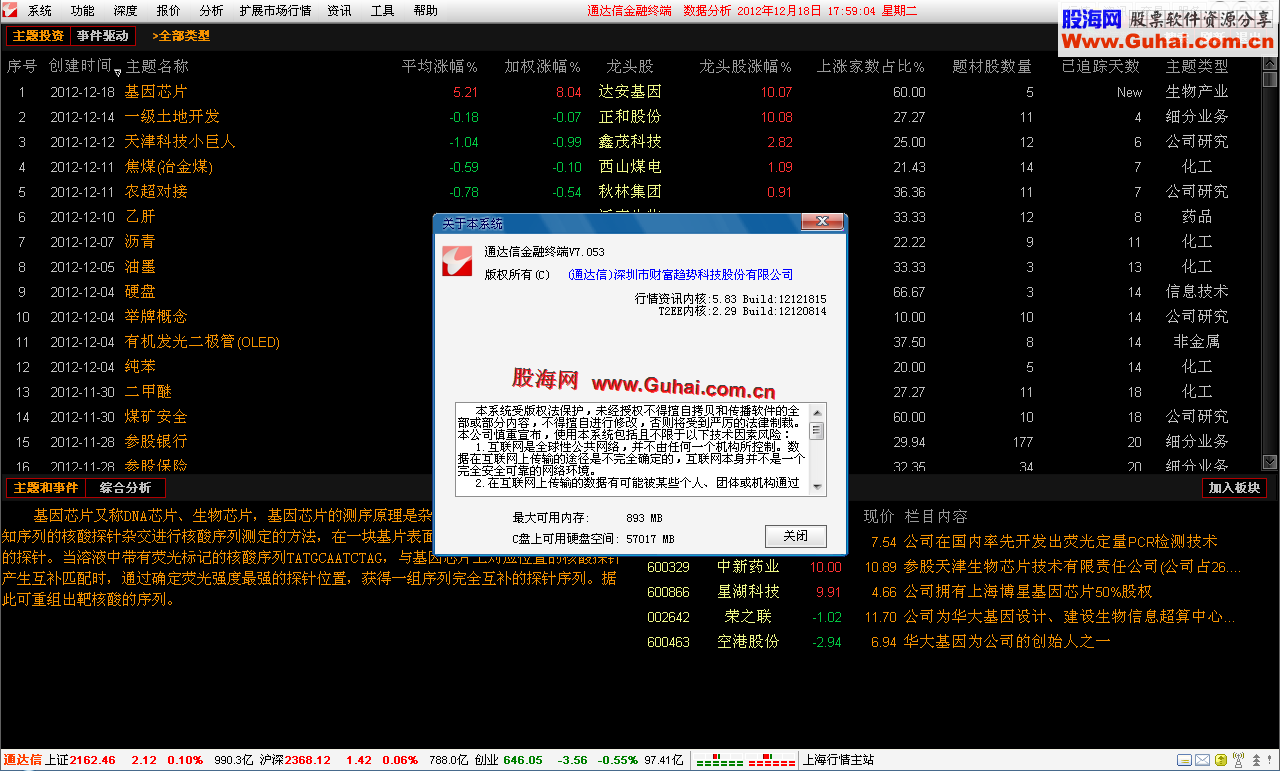This screenshot has width=1280, height=771.
Task: Select the 天津科技小巨人 theme
Action: tap(180, 142)
